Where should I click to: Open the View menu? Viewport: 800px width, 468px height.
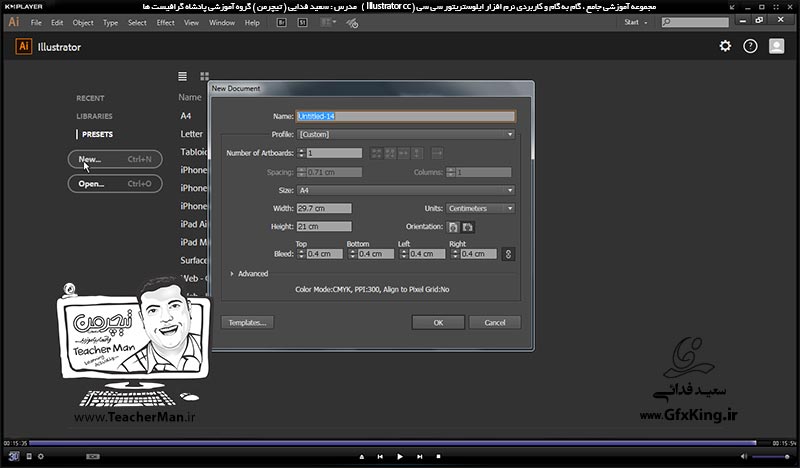(191, 22)
